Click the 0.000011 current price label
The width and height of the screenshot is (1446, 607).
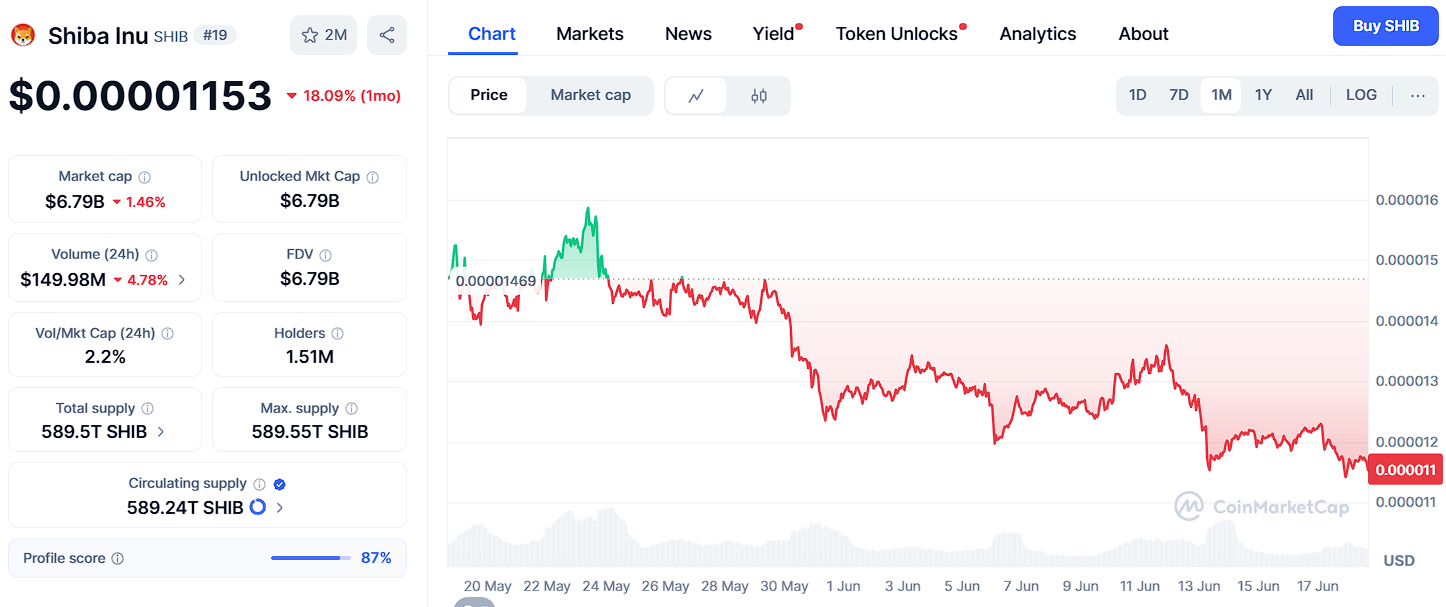point(1404,469)
